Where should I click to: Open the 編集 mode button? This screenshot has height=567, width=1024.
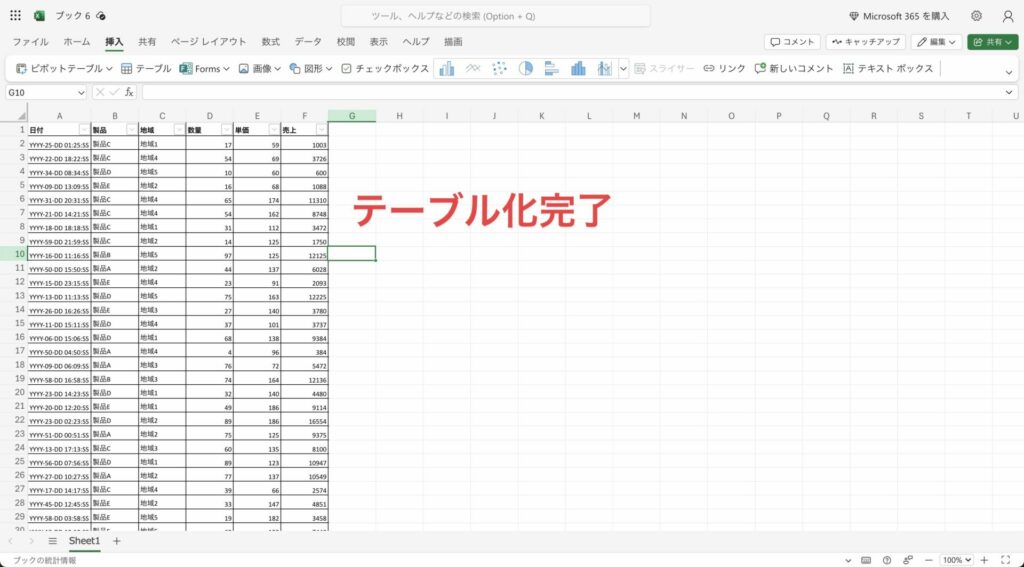[x=936, y=42]
